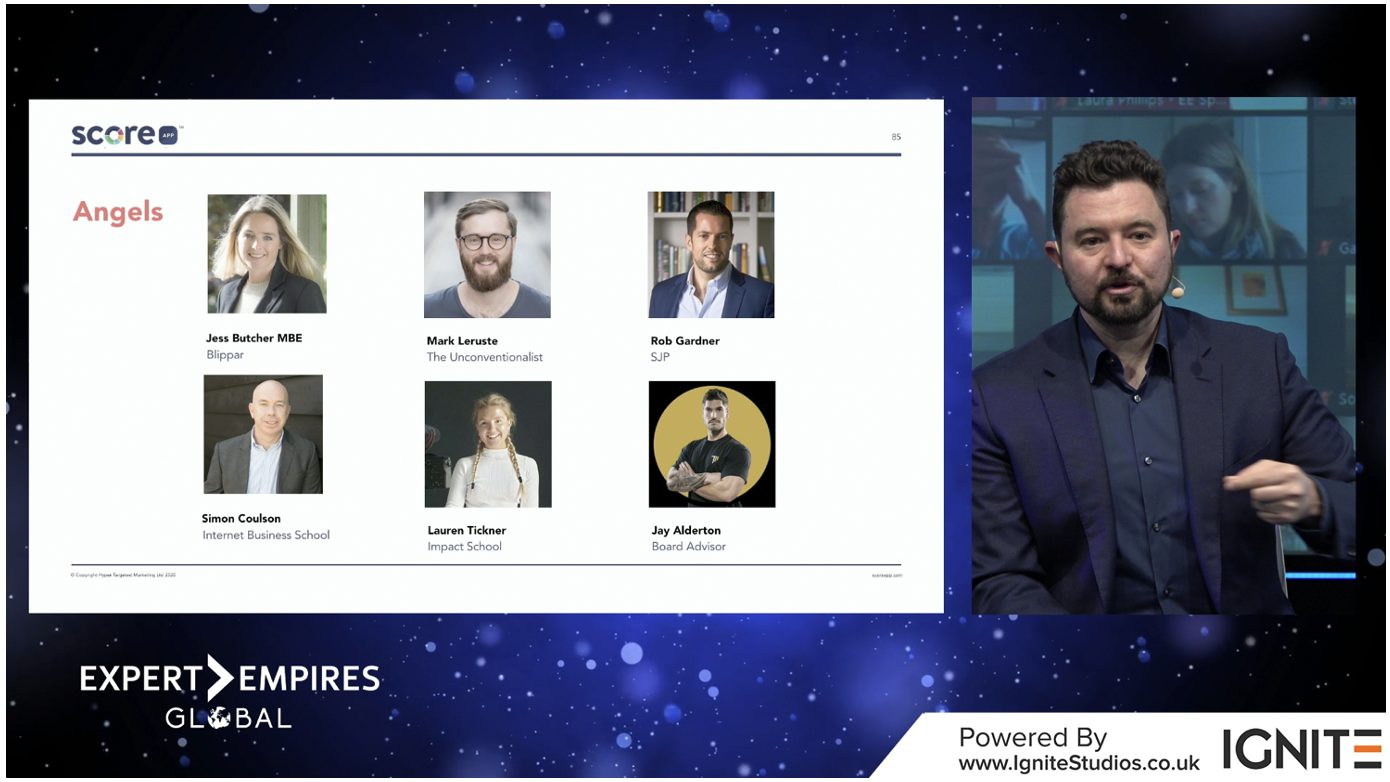The height and width of the screenshot is (782, 1390).
Task: Click the ScoreApp logo on the slide
Action: point(127,135)
